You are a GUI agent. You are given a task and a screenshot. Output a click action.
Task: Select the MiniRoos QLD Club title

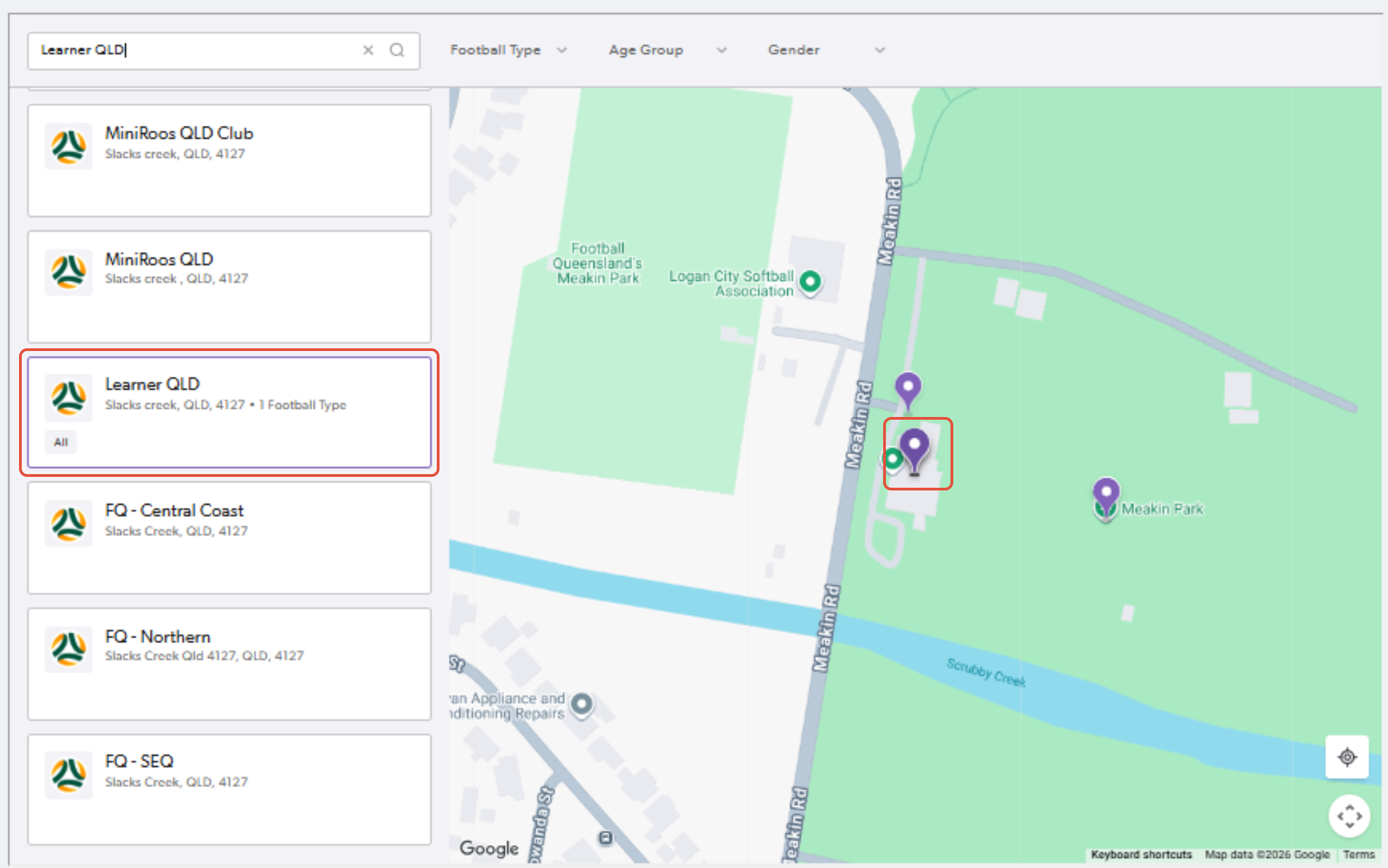coord(179,133)
